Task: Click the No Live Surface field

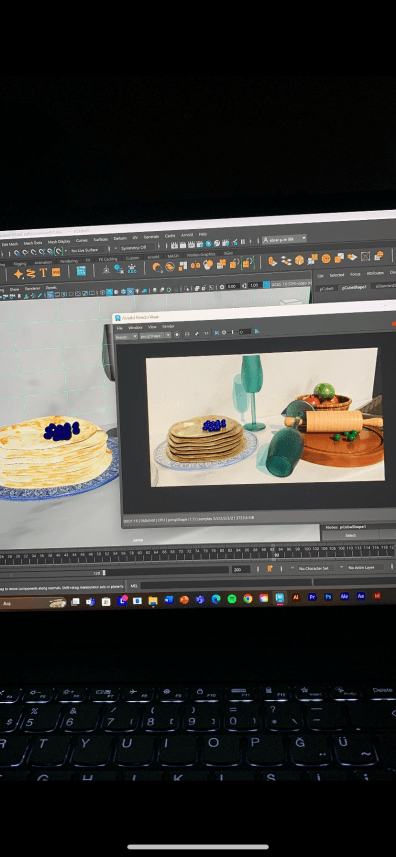Action: [86, 250]
